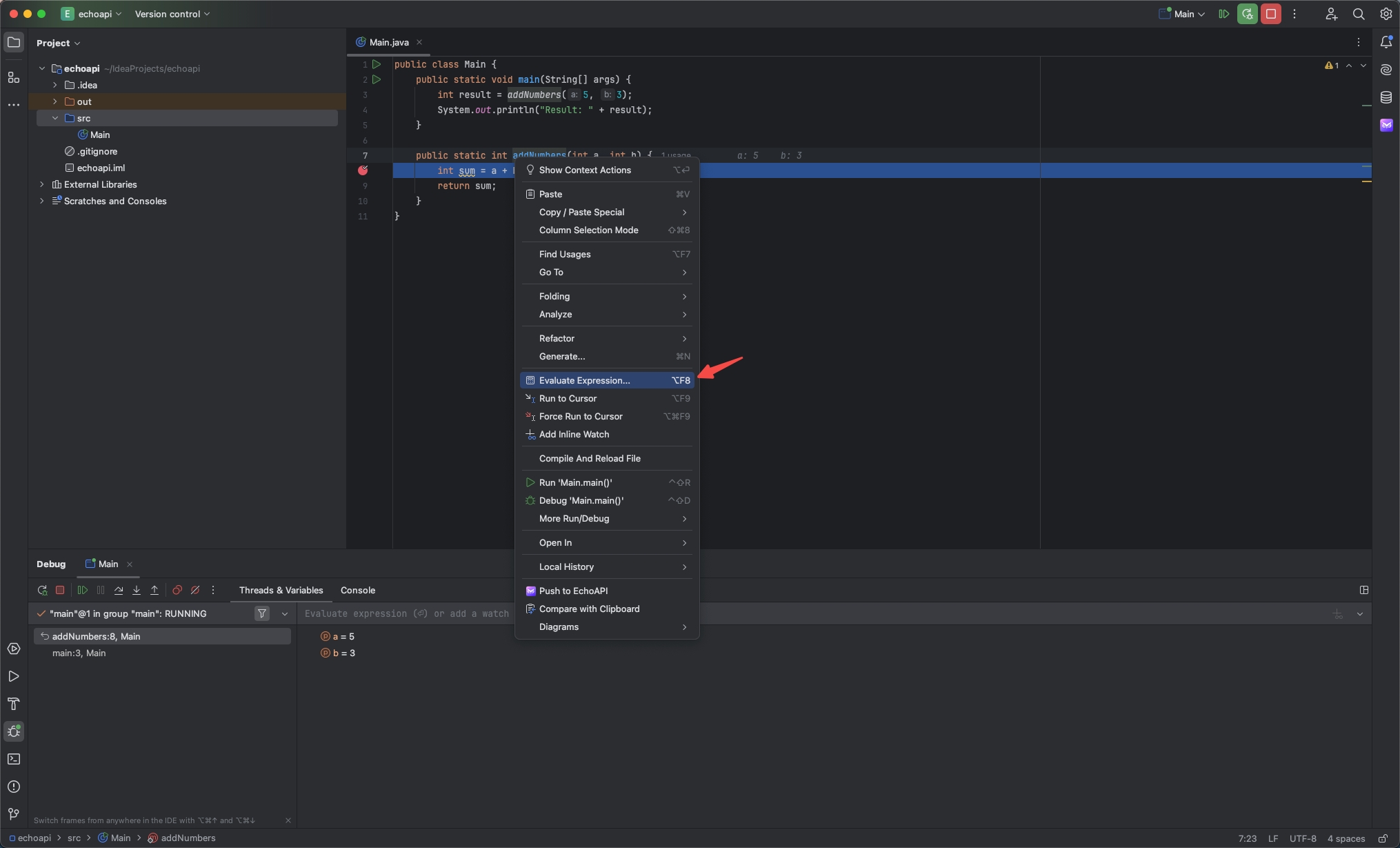Select Add Inline Watch menu item
The height and width of the screenshot is (848, 1400).
pos(607,434)
